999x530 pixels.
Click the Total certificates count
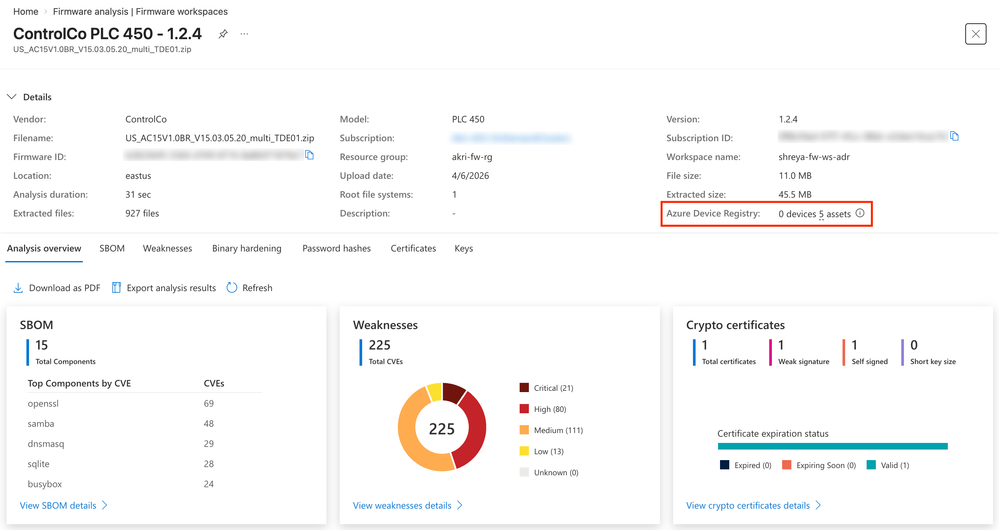(705, 345)
